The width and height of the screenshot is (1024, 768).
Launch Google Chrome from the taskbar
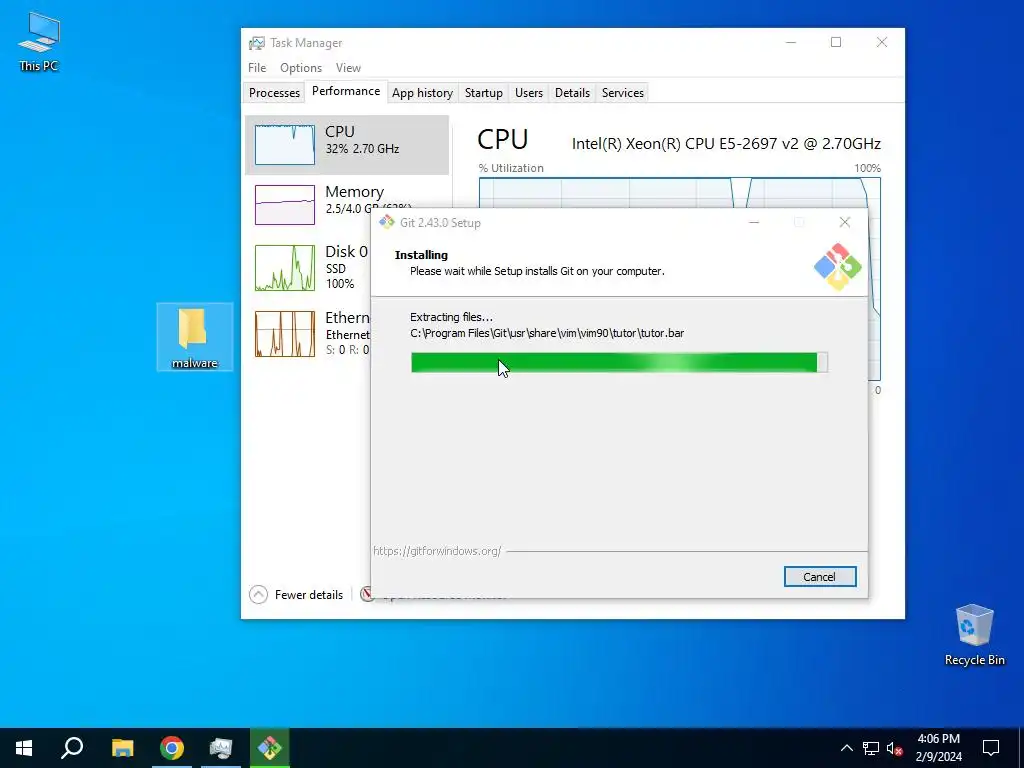click(172, 748)
